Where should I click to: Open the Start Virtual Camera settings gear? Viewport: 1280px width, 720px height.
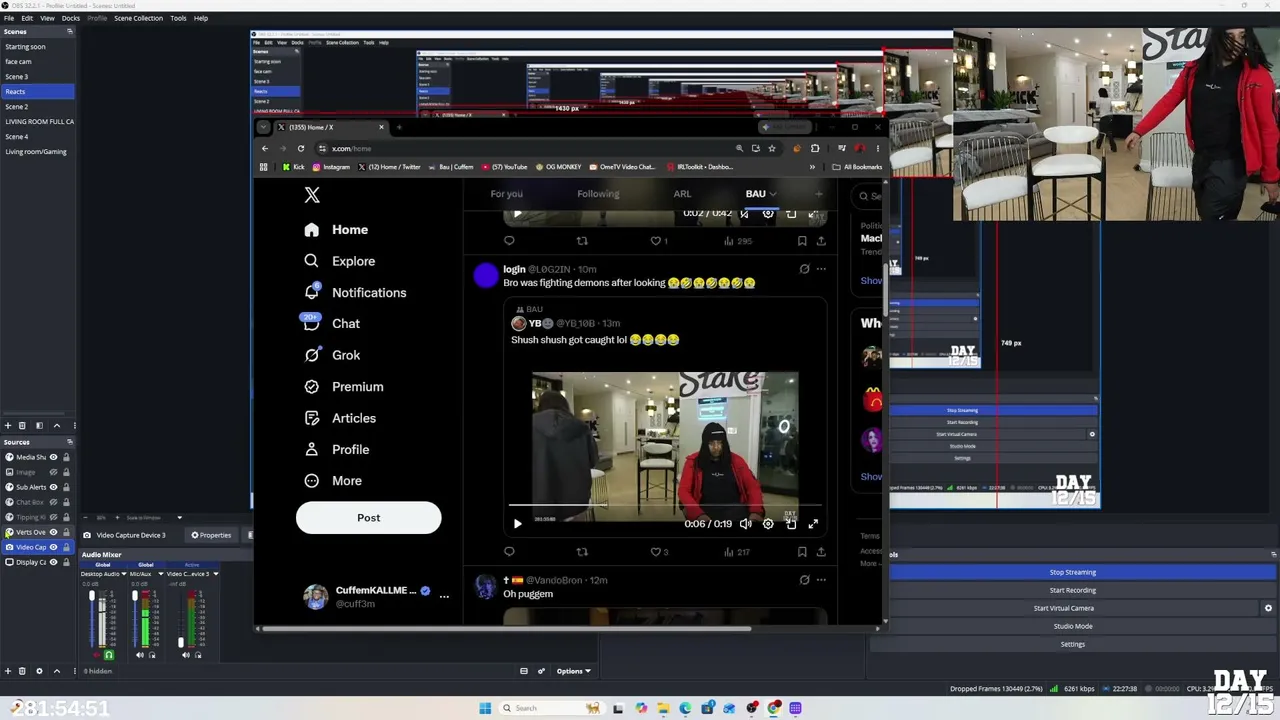pyautogui.click(x=1268, y=608)
